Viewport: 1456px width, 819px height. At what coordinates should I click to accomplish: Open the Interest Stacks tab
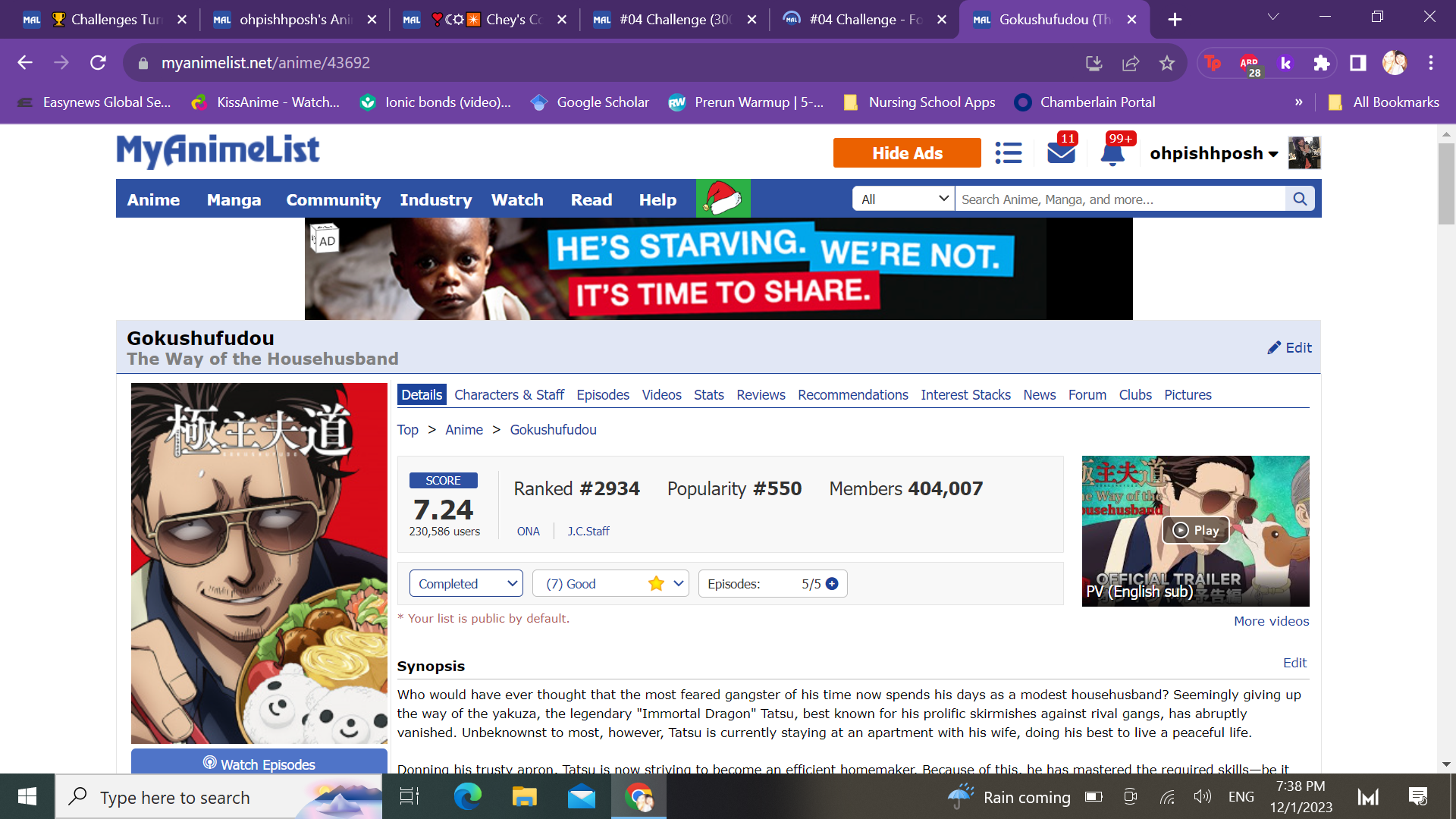click(x=965, y=394)
